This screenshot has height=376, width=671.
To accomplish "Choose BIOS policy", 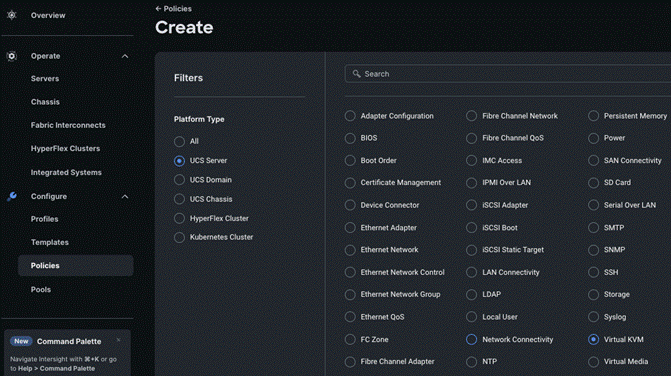I will [350, 138].
